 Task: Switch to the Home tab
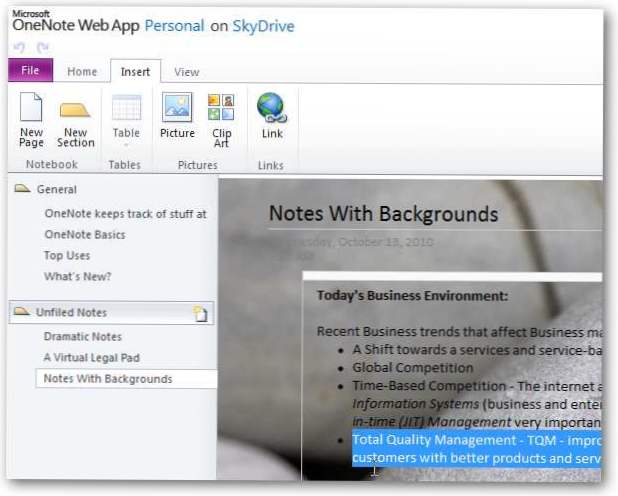click(x=82, y=72)
